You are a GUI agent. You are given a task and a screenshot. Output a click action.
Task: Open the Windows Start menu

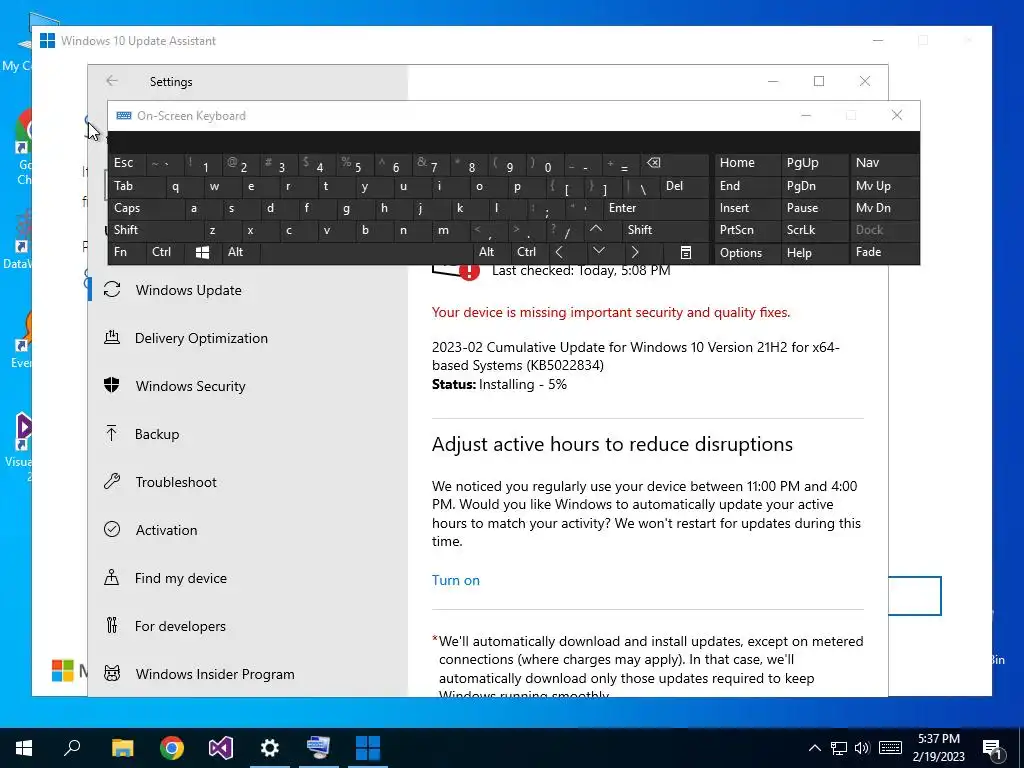24,748
